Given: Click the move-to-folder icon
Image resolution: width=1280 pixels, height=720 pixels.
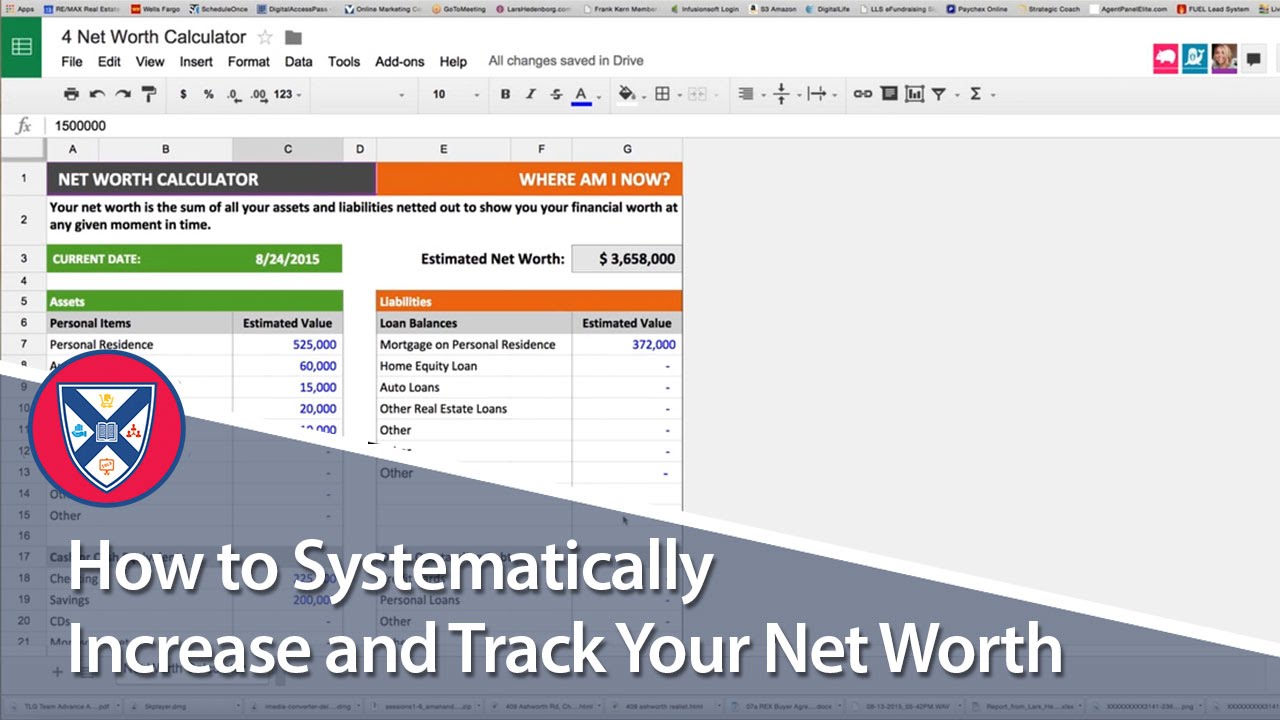Looking at the screenshot, I should pyautogui.click(x=293, y=37).
